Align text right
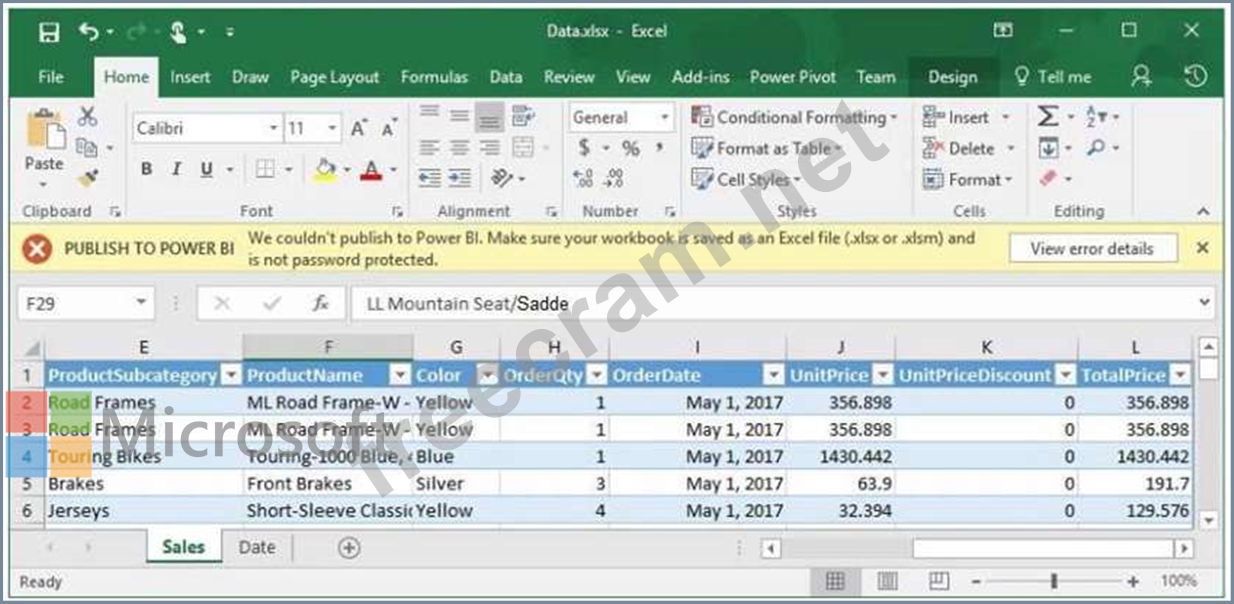 [489, 148]
